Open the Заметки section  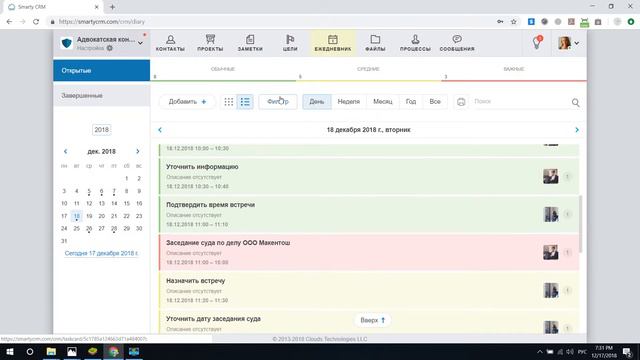coord(250,43)
